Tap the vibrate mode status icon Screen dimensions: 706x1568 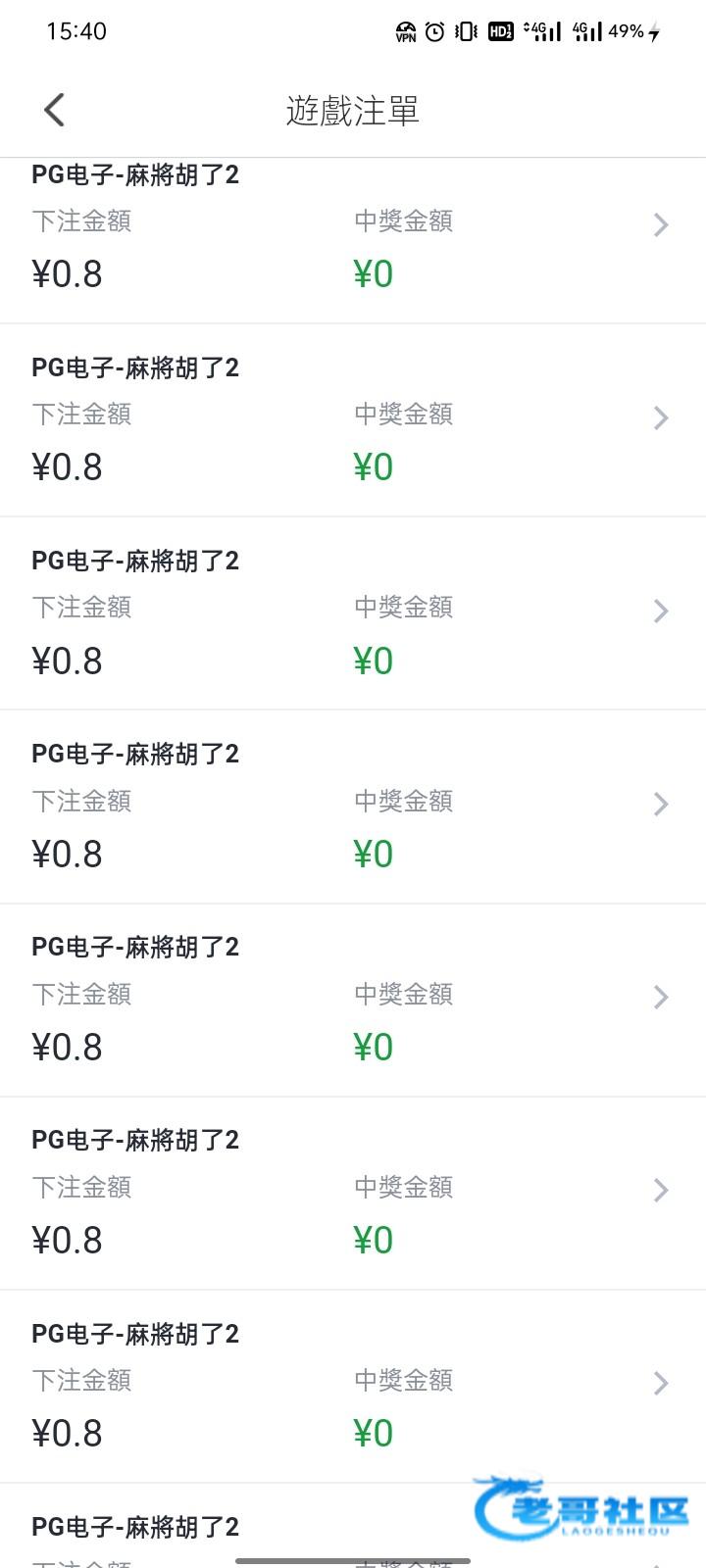(x=467, y=32)
